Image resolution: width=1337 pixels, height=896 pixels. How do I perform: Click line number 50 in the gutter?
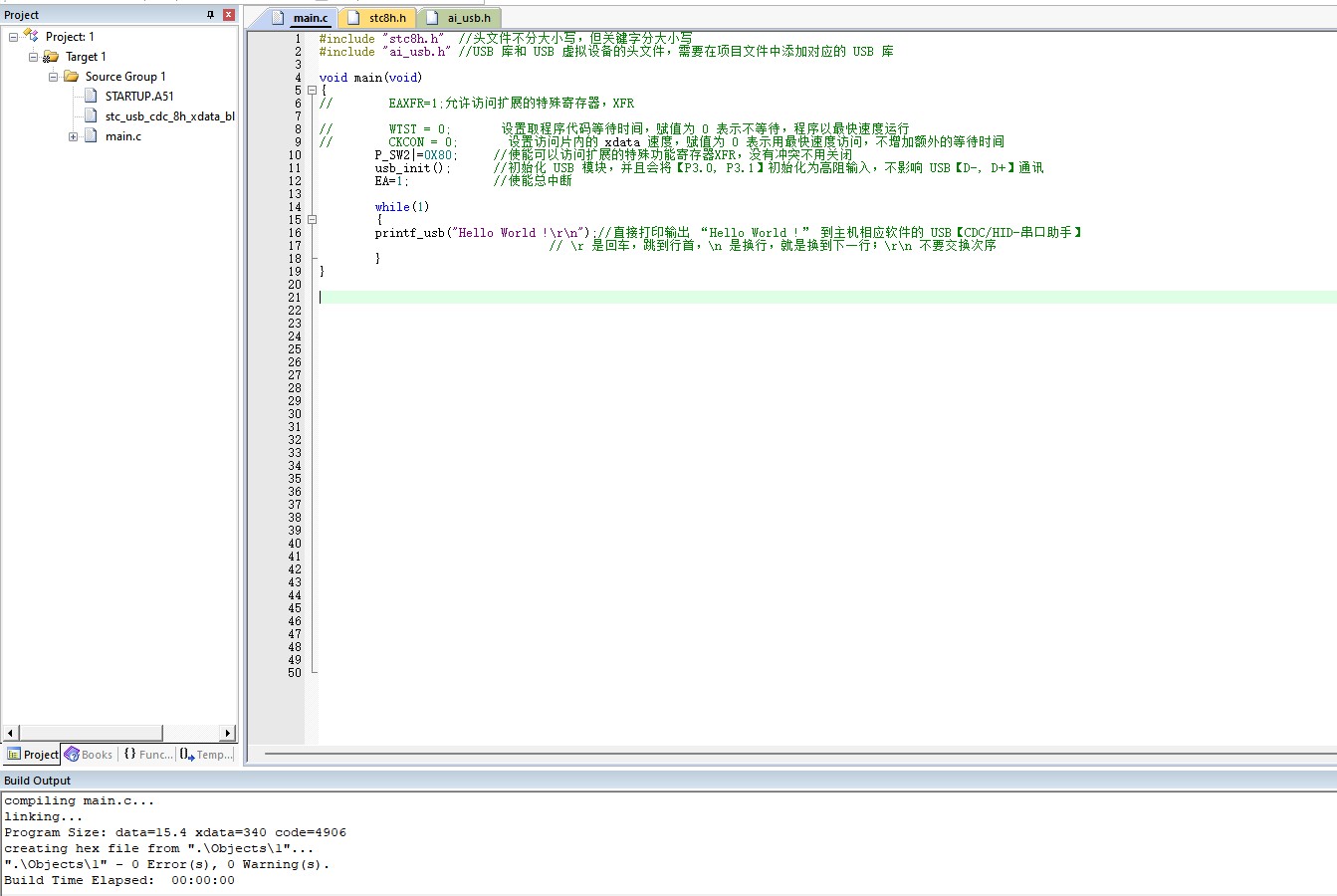(295, 673)
